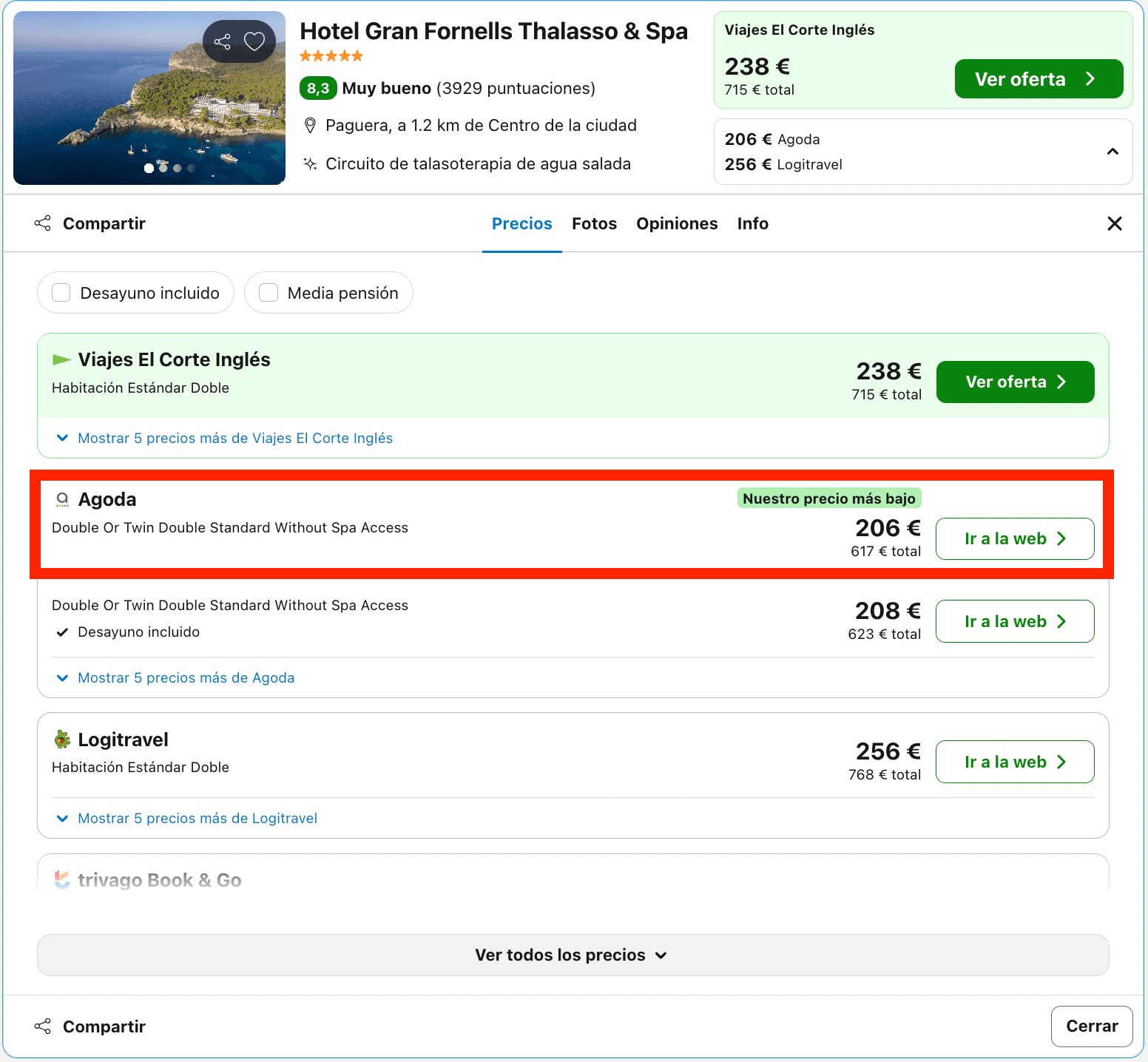Viewport: 1148px width, 1062px height.
Task: Click Paguera distance to city centre text
Action: click(x=481, y=126)
